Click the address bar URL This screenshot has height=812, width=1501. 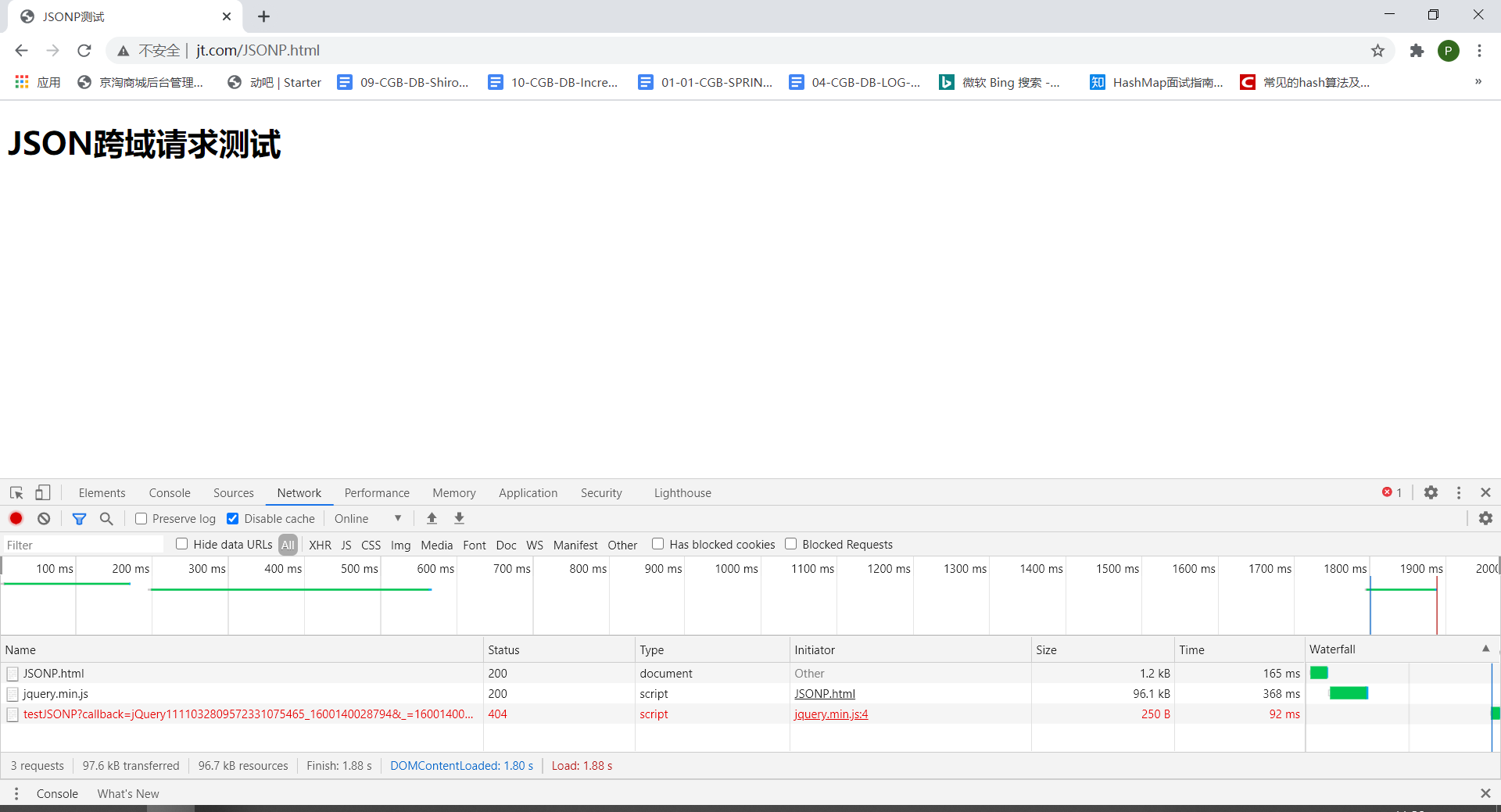(x=258, y=51)
